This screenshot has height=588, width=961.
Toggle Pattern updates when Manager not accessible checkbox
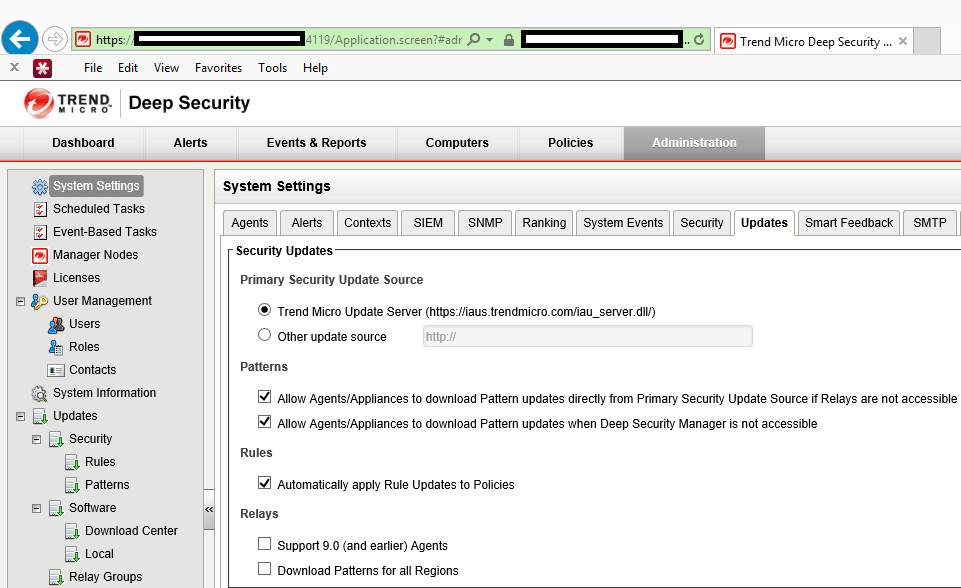(x=264, y=422)
